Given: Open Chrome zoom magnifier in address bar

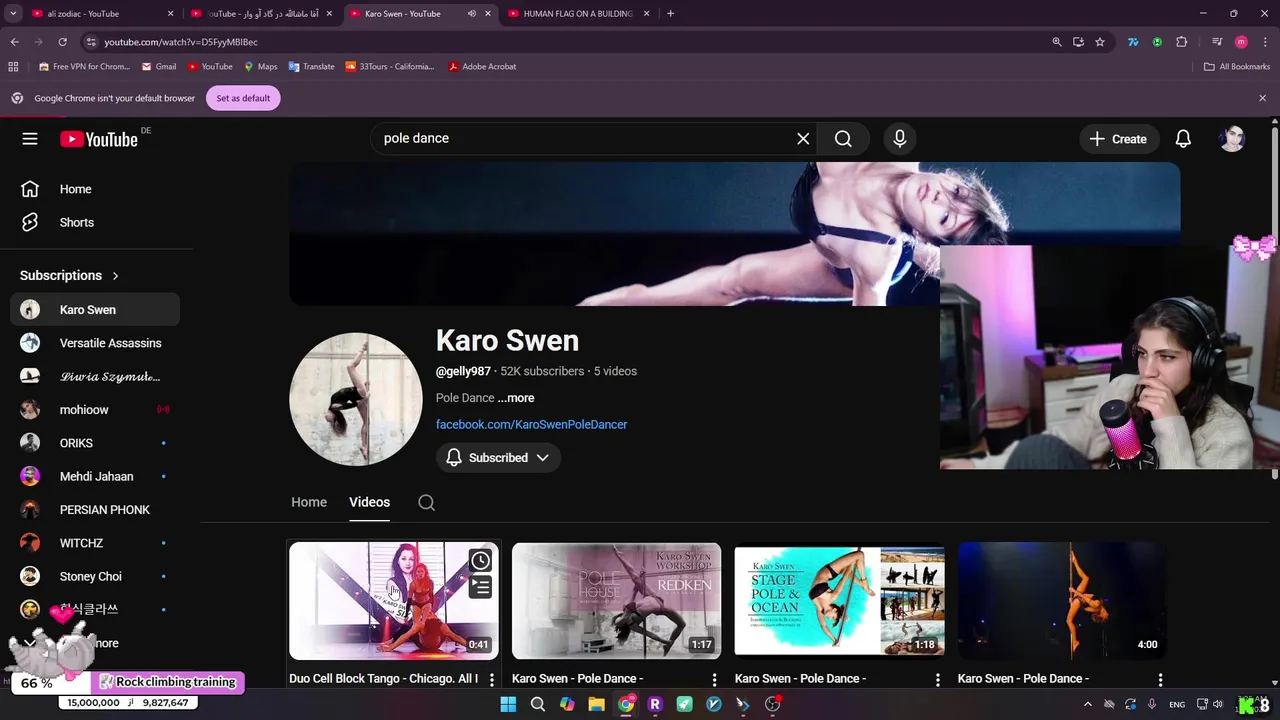Looking at the screenshot, I should 1057,42.
